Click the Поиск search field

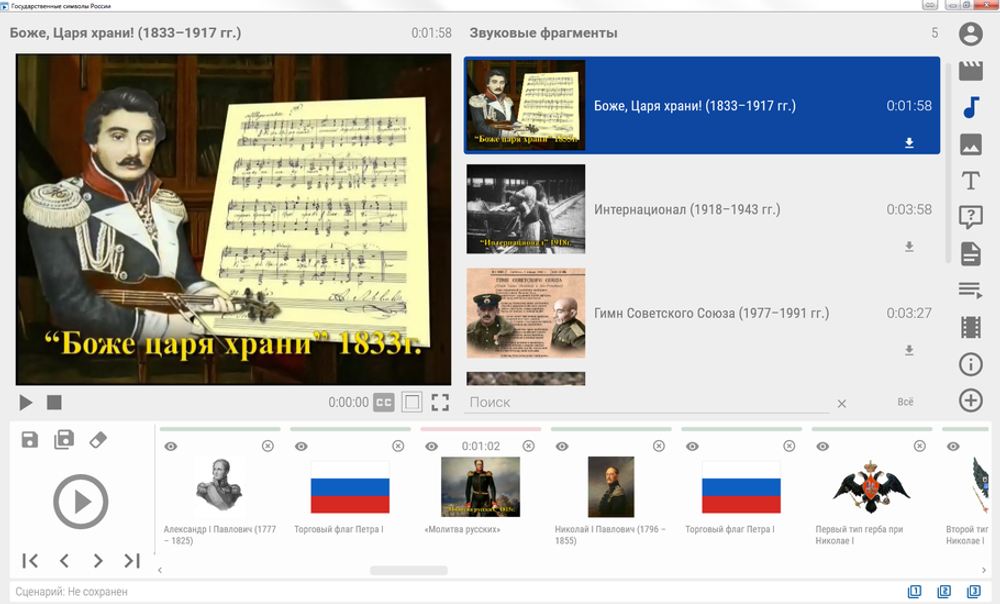(645, 402)
